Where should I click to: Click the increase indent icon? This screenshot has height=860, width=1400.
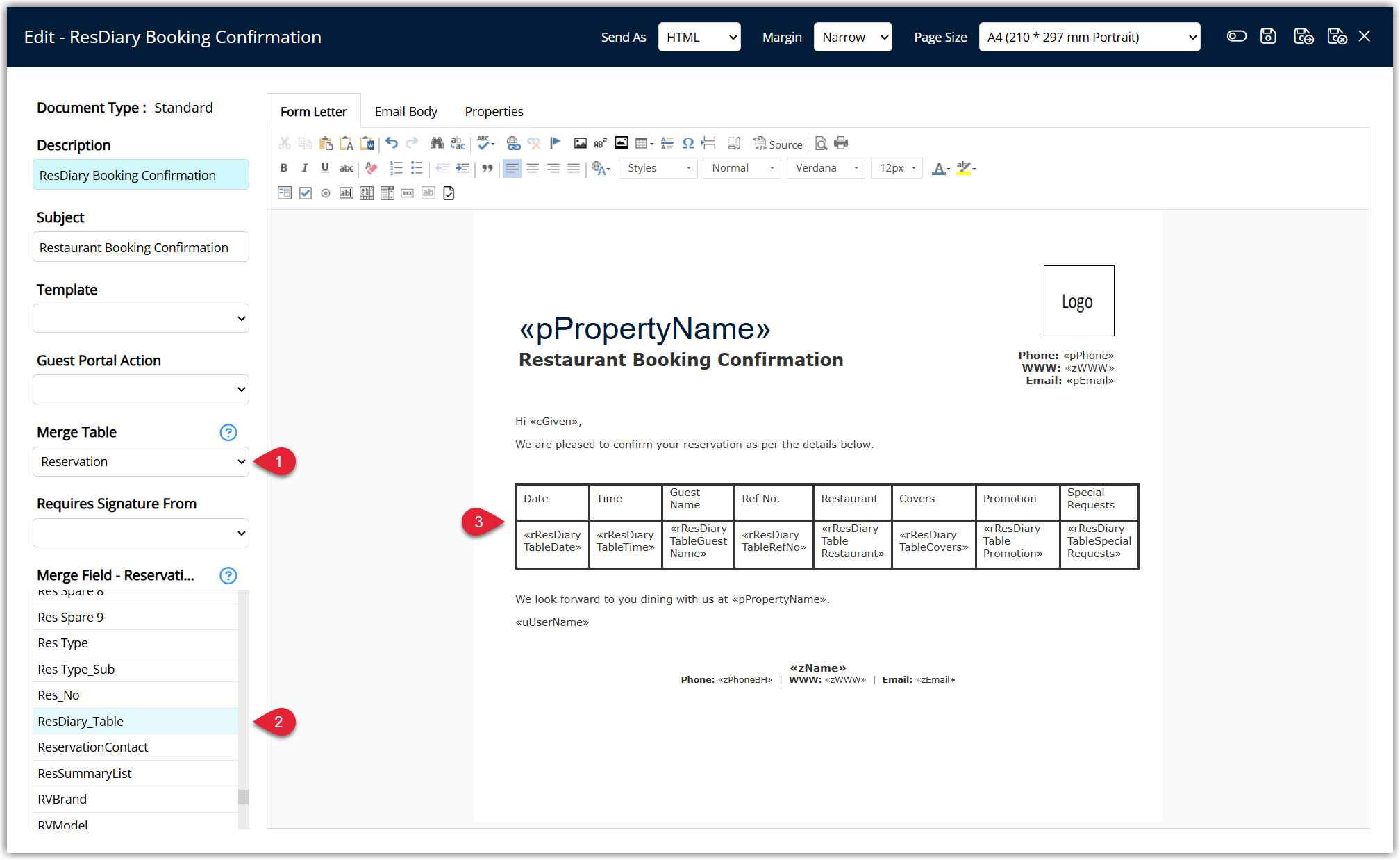click(462, 168)
